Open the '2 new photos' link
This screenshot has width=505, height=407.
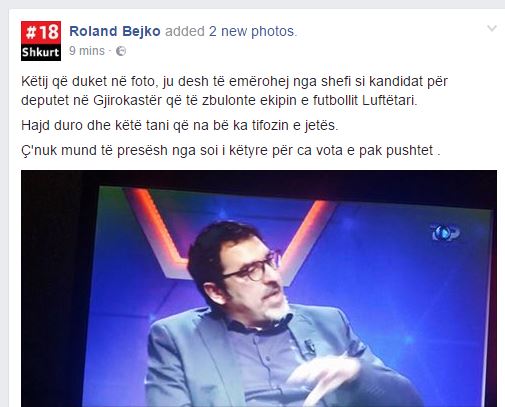[x=252, y=31]
